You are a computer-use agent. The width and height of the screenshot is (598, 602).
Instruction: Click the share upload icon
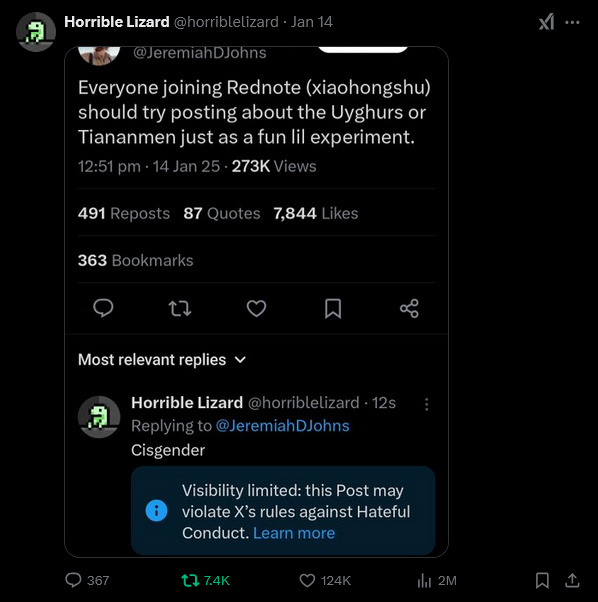pyautogui.click(x=572, y=580)
